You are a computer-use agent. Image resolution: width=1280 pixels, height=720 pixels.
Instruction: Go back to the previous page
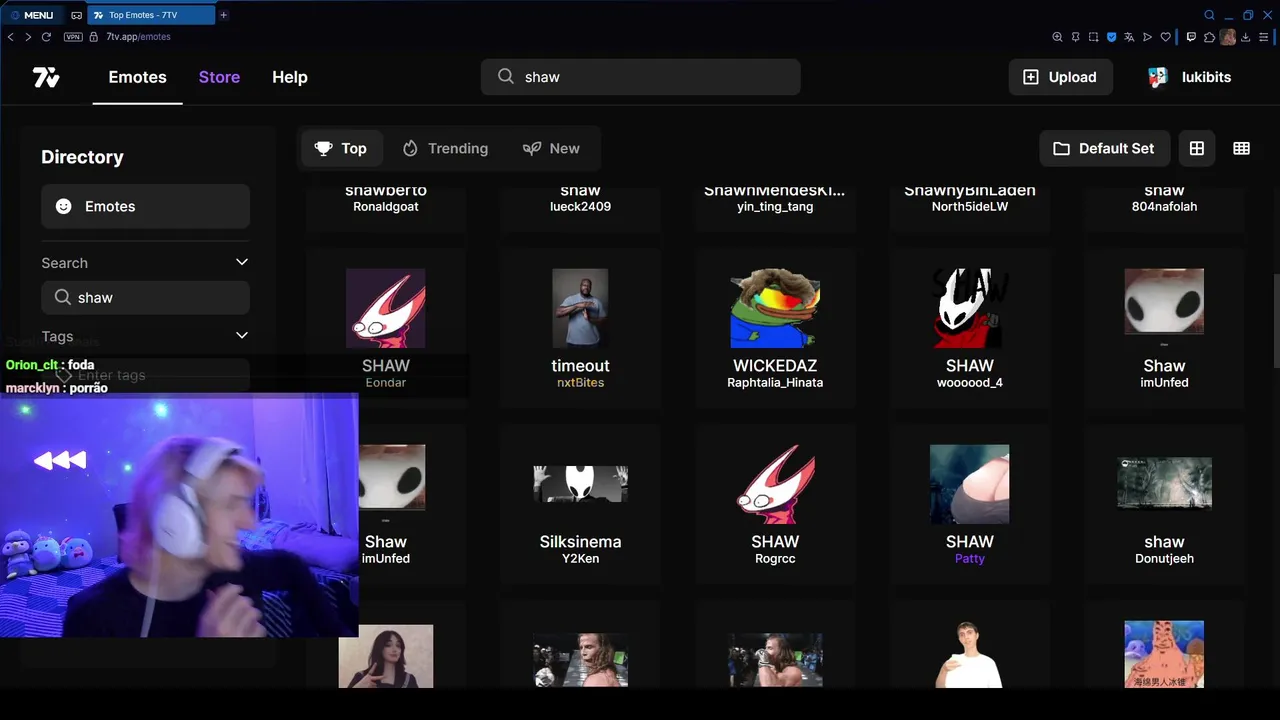coord(11,37)
